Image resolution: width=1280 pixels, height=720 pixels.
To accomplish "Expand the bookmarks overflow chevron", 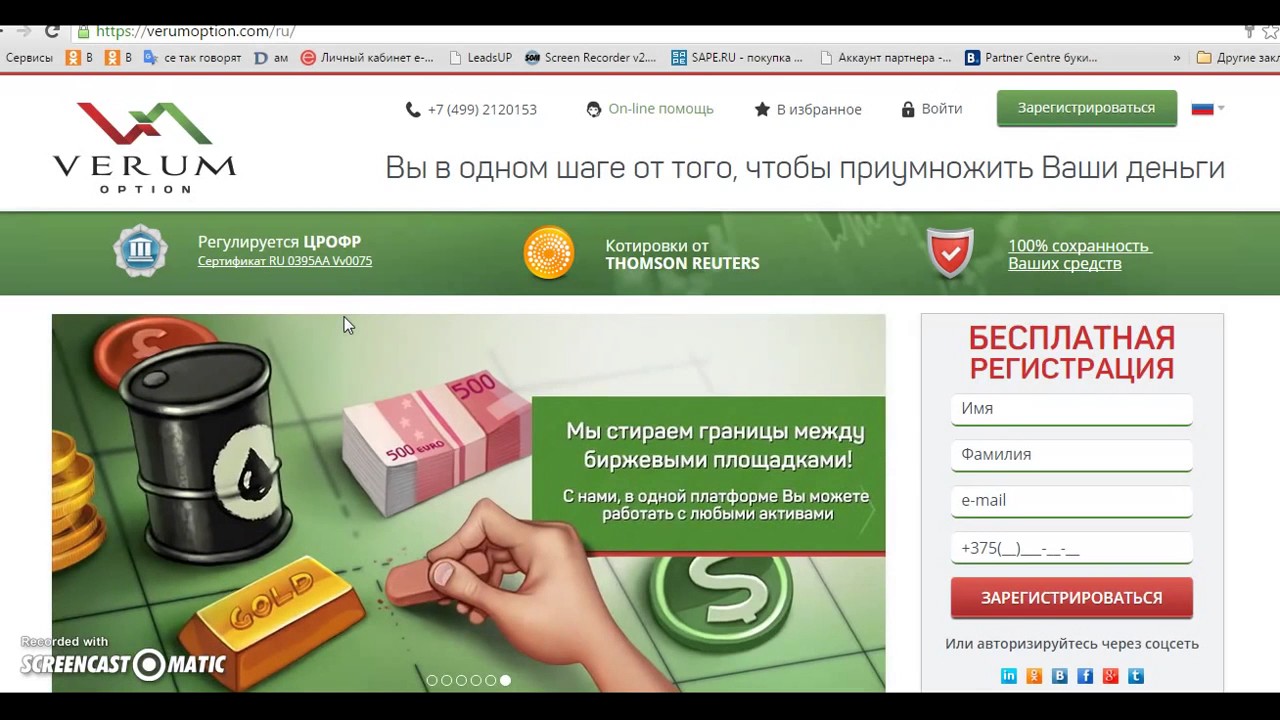I will pos(1177,58).
